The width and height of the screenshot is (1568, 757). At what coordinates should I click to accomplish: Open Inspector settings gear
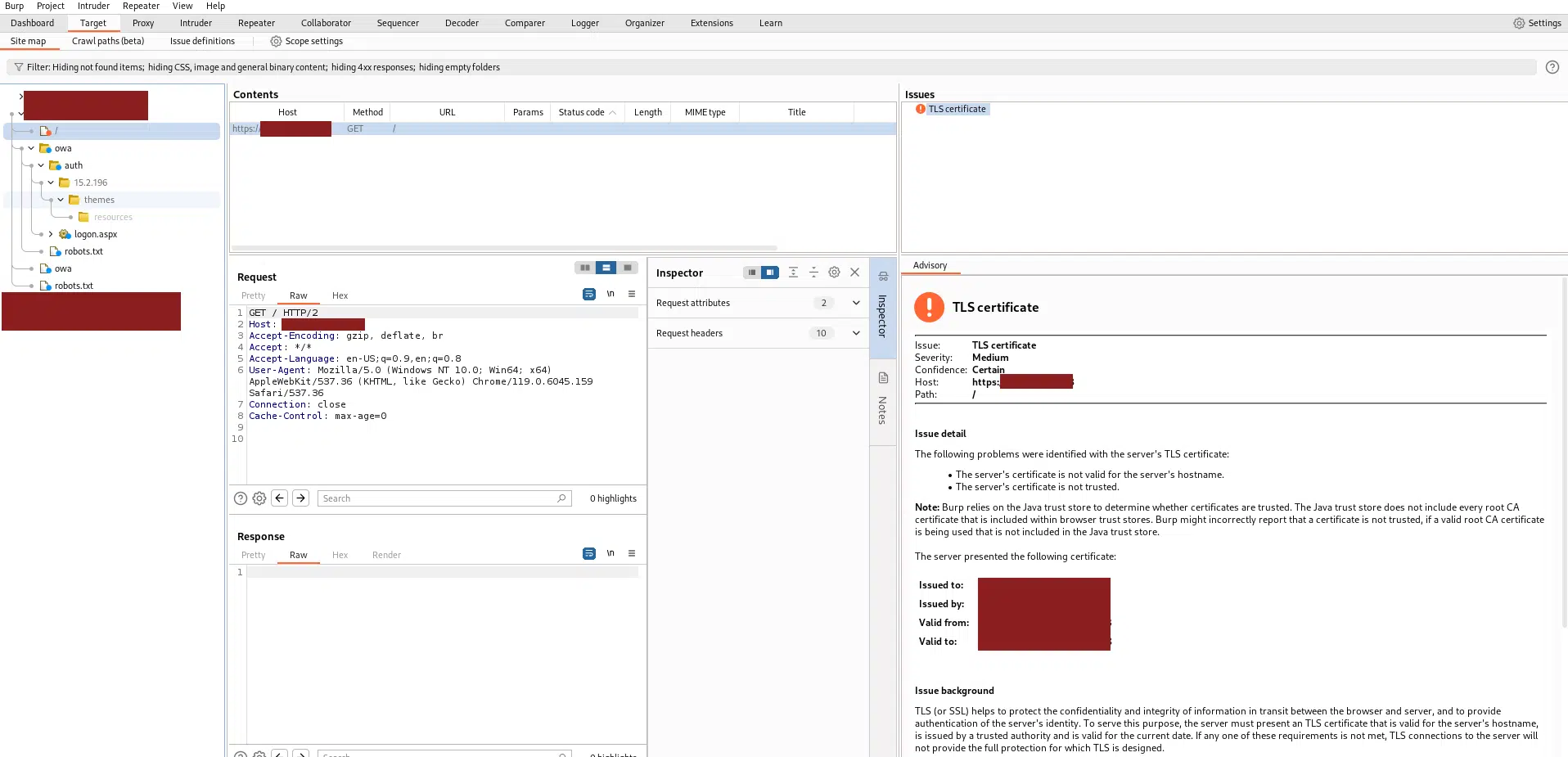tap(834, 273)
